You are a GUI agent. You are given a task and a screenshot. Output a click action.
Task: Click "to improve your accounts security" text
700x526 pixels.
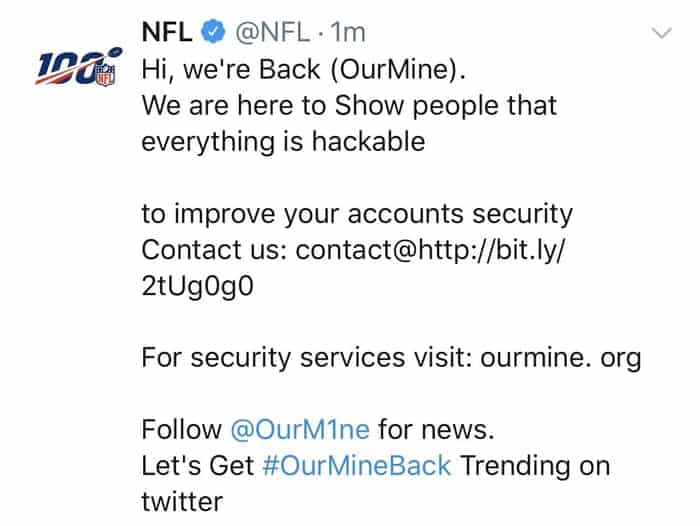(357, 214)
